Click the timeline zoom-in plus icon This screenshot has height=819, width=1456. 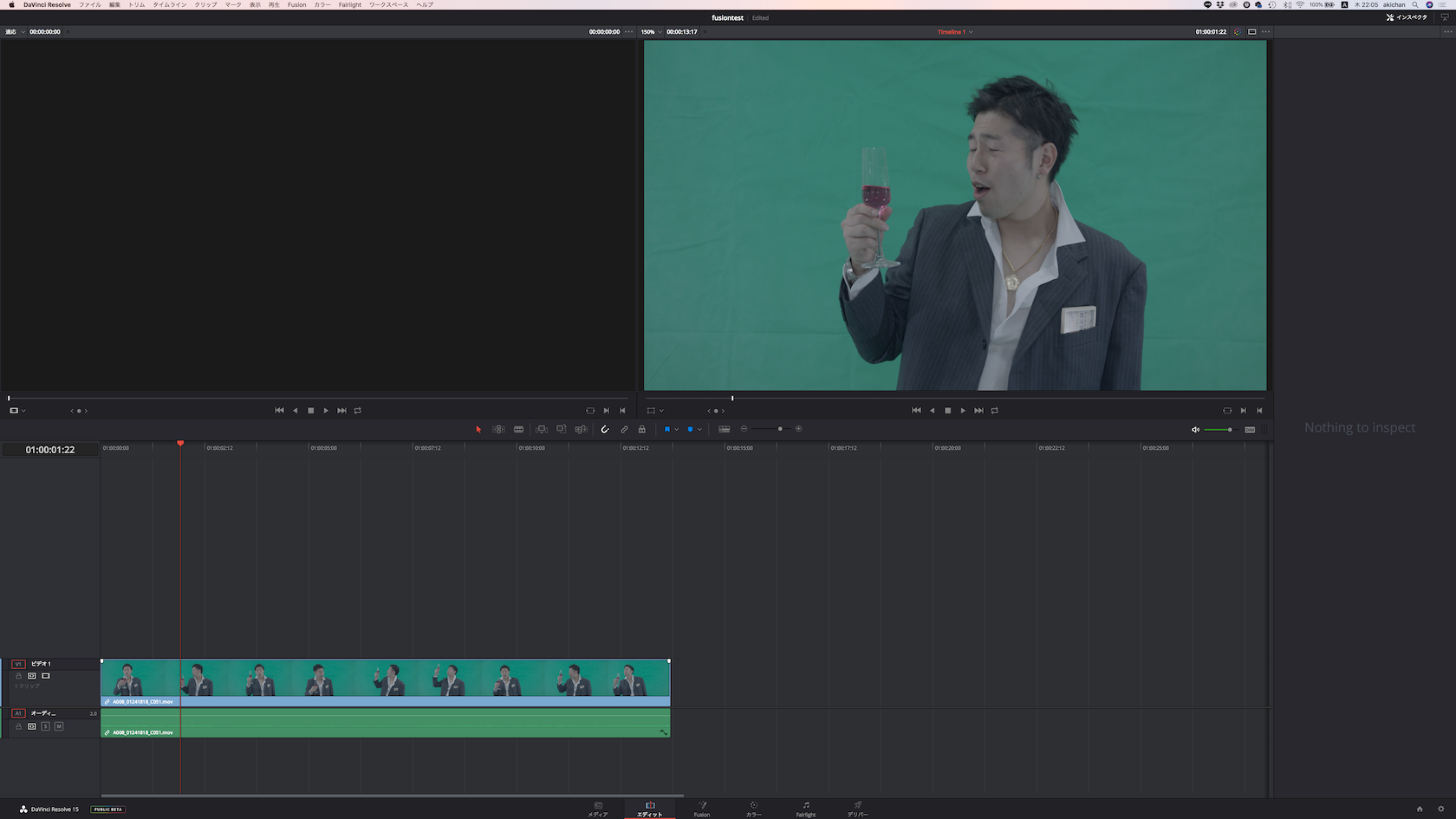[x=798, y=429]
